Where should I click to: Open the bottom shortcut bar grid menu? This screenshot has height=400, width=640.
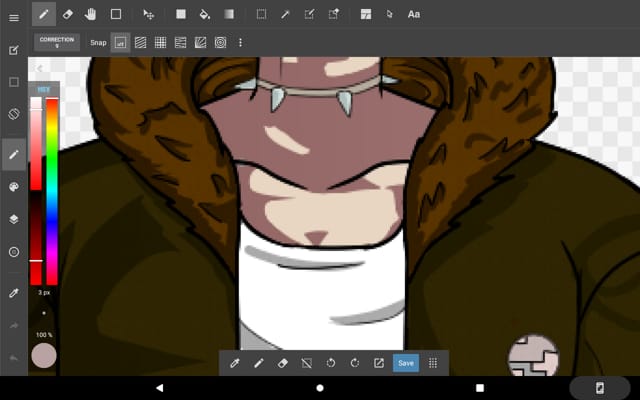coord(433,363)
